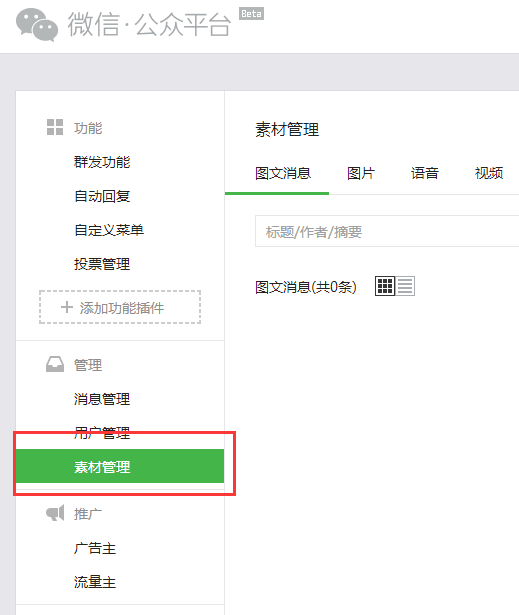
Task: Click 添加功能插件 button
Action: 120,307
